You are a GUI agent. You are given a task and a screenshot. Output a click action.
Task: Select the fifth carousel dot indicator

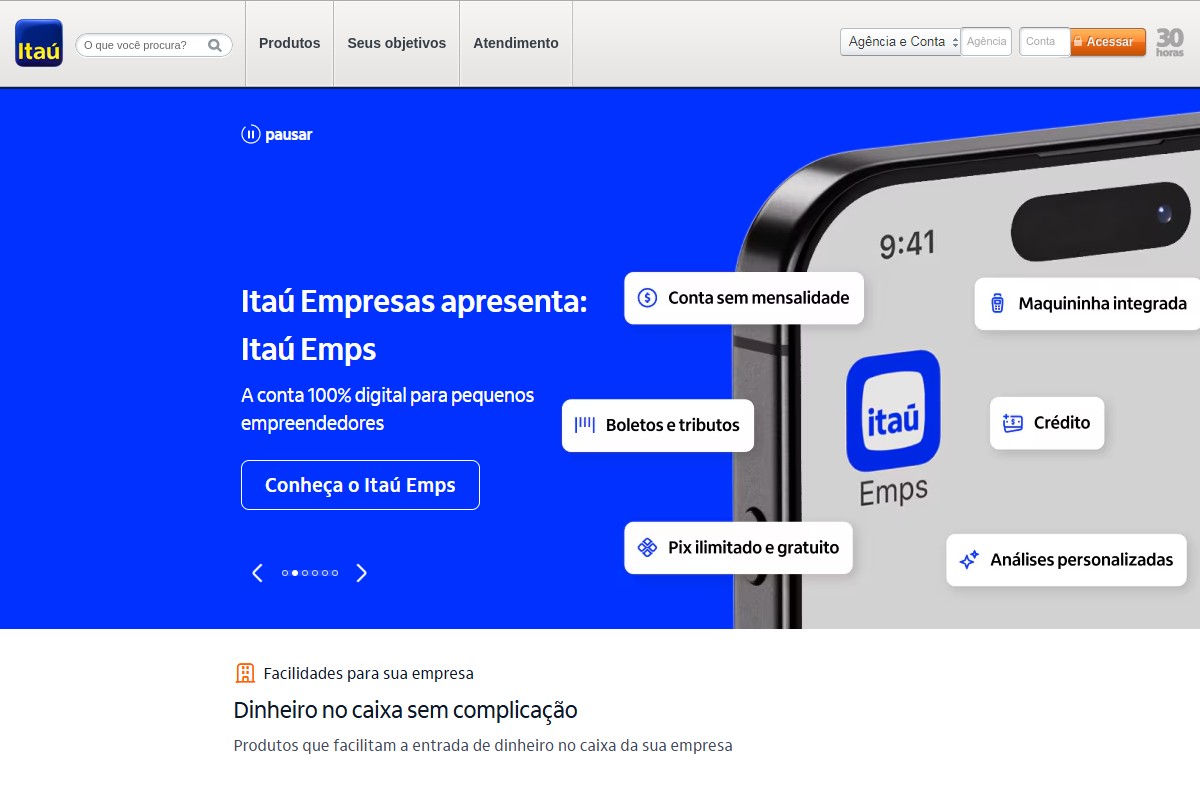[325, 573]
